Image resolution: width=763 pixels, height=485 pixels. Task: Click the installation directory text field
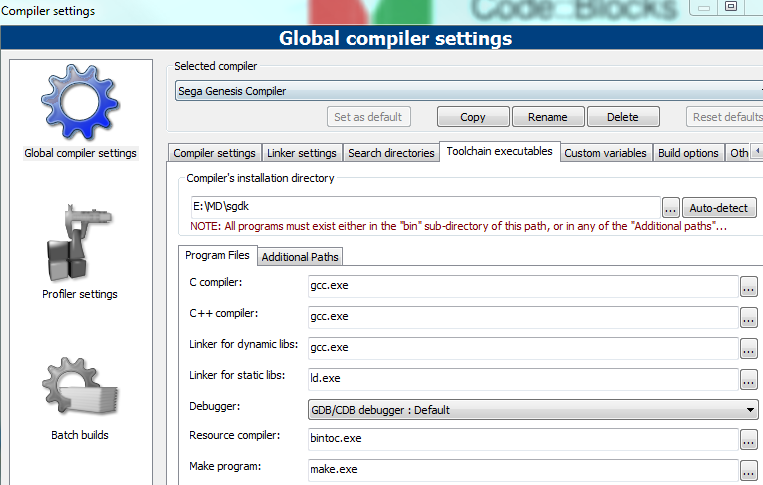424,208
